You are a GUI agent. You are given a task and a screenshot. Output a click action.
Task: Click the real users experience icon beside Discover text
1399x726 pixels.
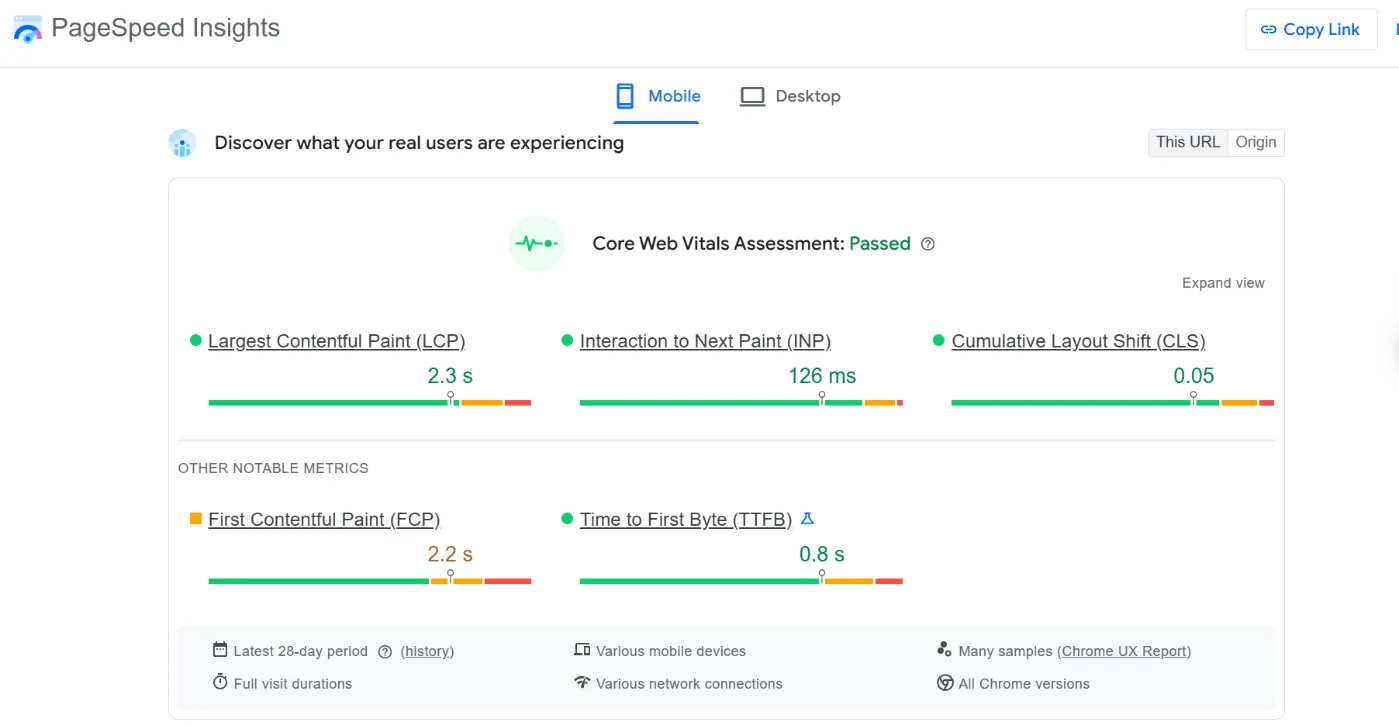tap(182, 142)
